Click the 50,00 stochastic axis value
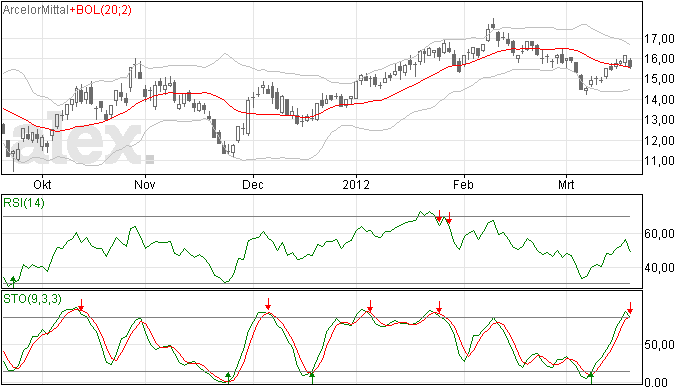This screenshot has width=690, height=387. coord(660,345)
